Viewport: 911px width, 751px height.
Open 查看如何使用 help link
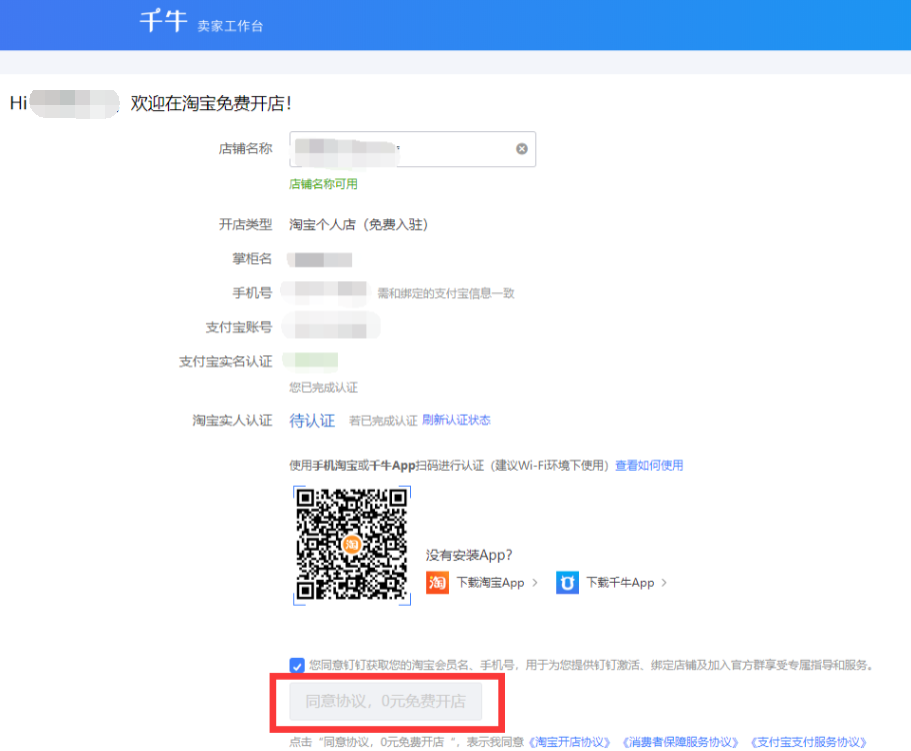click(649, 465)
